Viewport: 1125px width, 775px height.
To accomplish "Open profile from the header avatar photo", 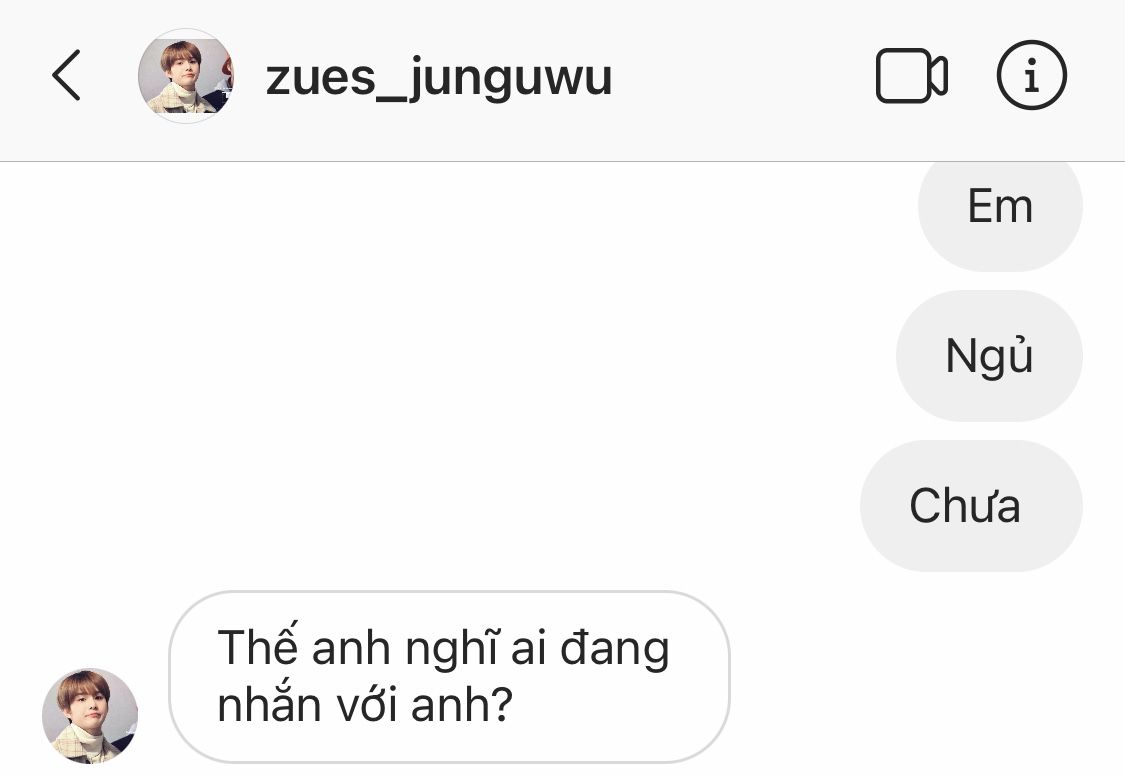I will [186, 76].
